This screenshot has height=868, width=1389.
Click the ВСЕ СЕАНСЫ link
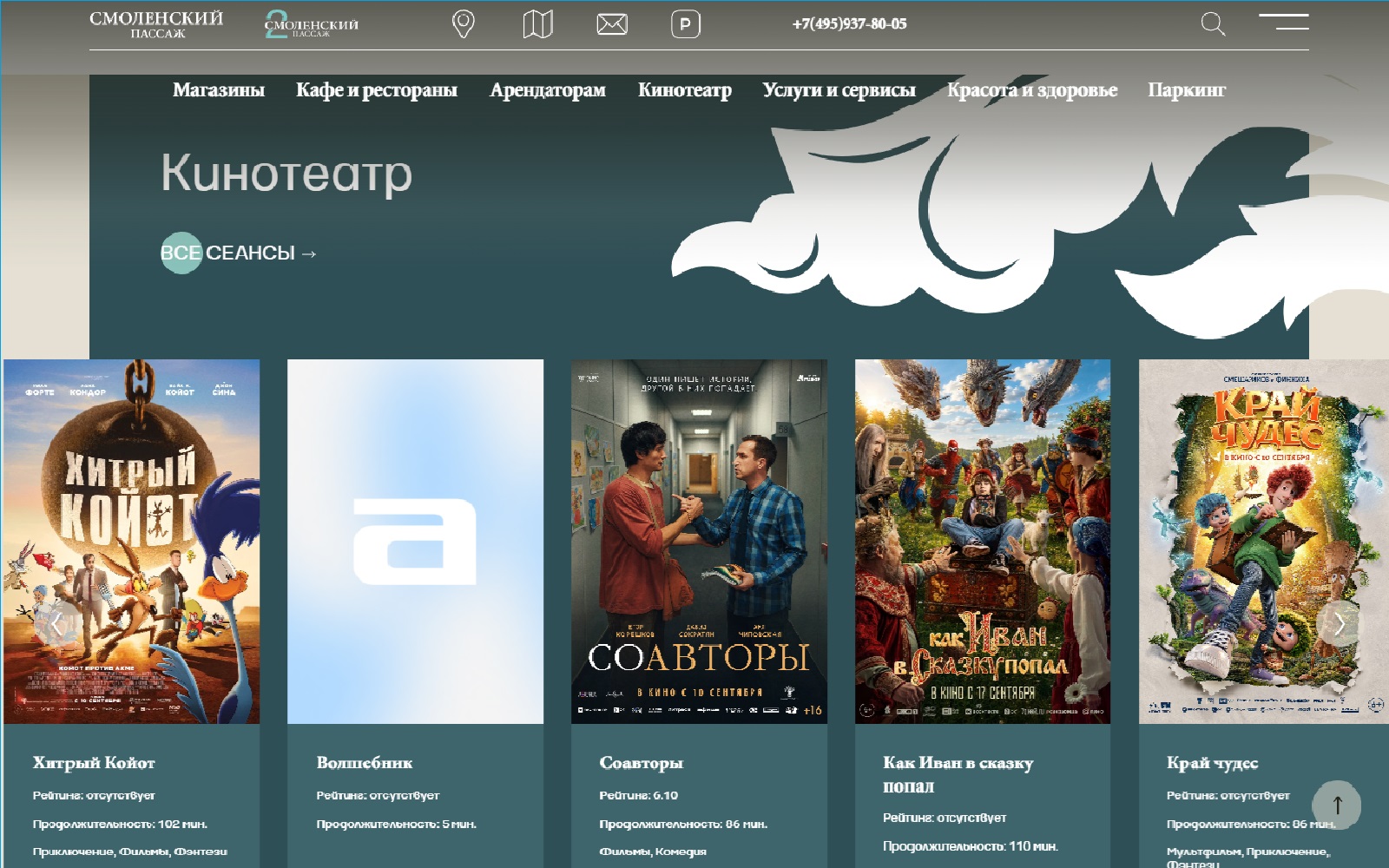pyautogui.click(x=239, y=253)
